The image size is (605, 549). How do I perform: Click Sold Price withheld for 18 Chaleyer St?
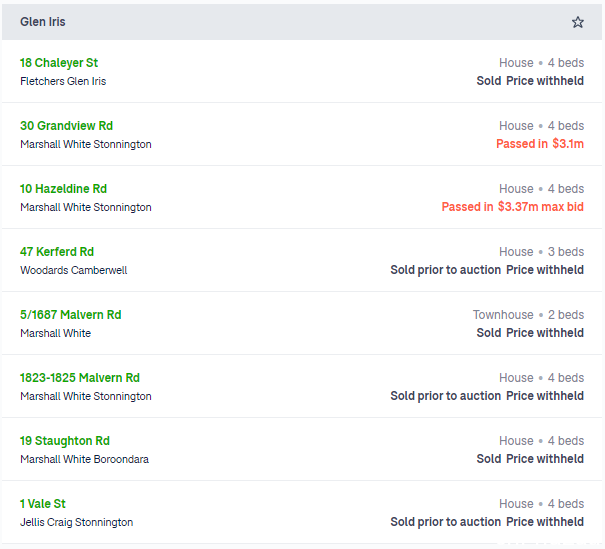tap(530, 81)
